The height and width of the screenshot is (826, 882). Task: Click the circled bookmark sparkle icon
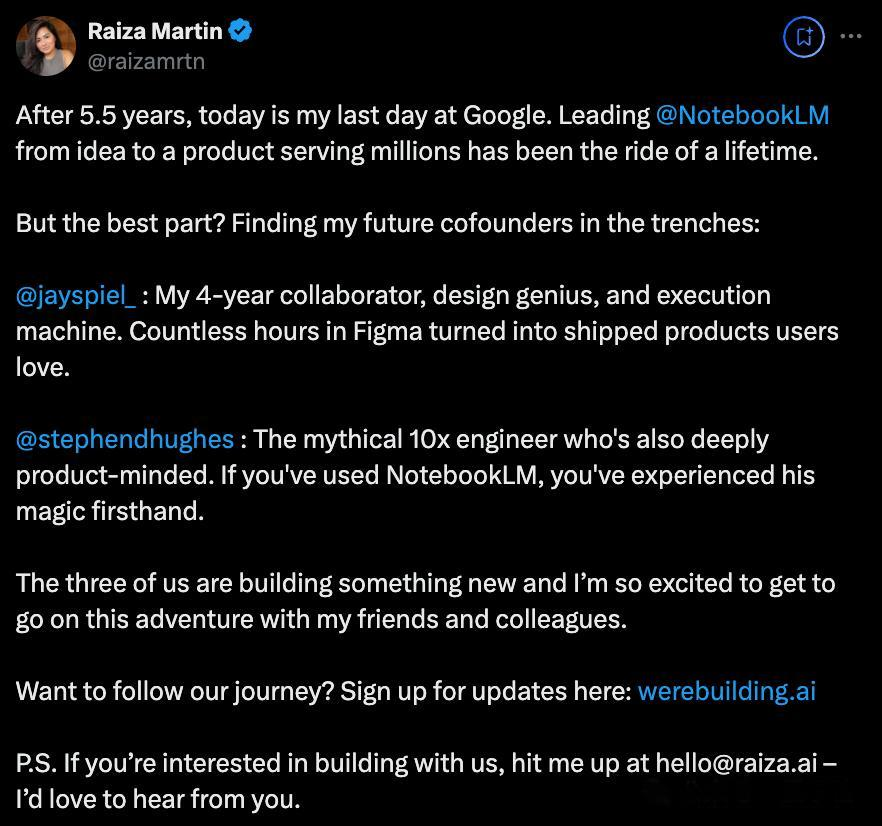[x=804, y=37]
